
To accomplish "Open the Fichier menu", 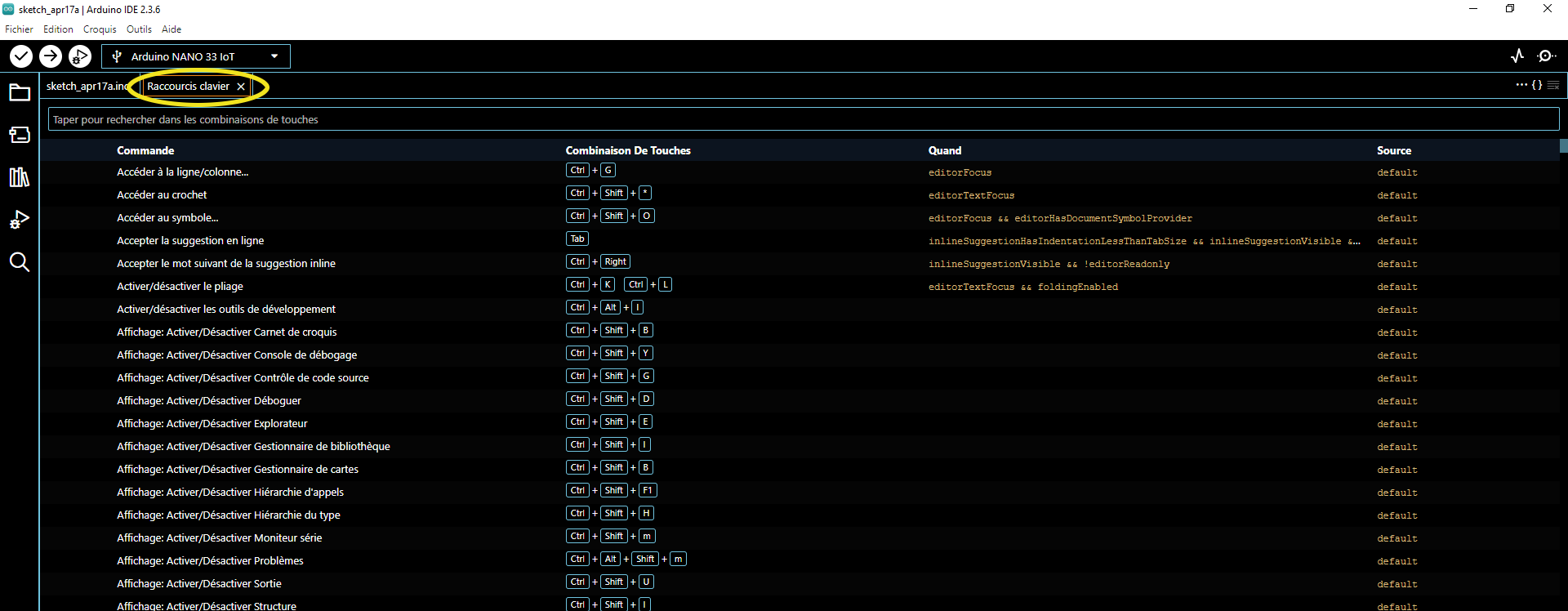I will click(x=19, y=29).
